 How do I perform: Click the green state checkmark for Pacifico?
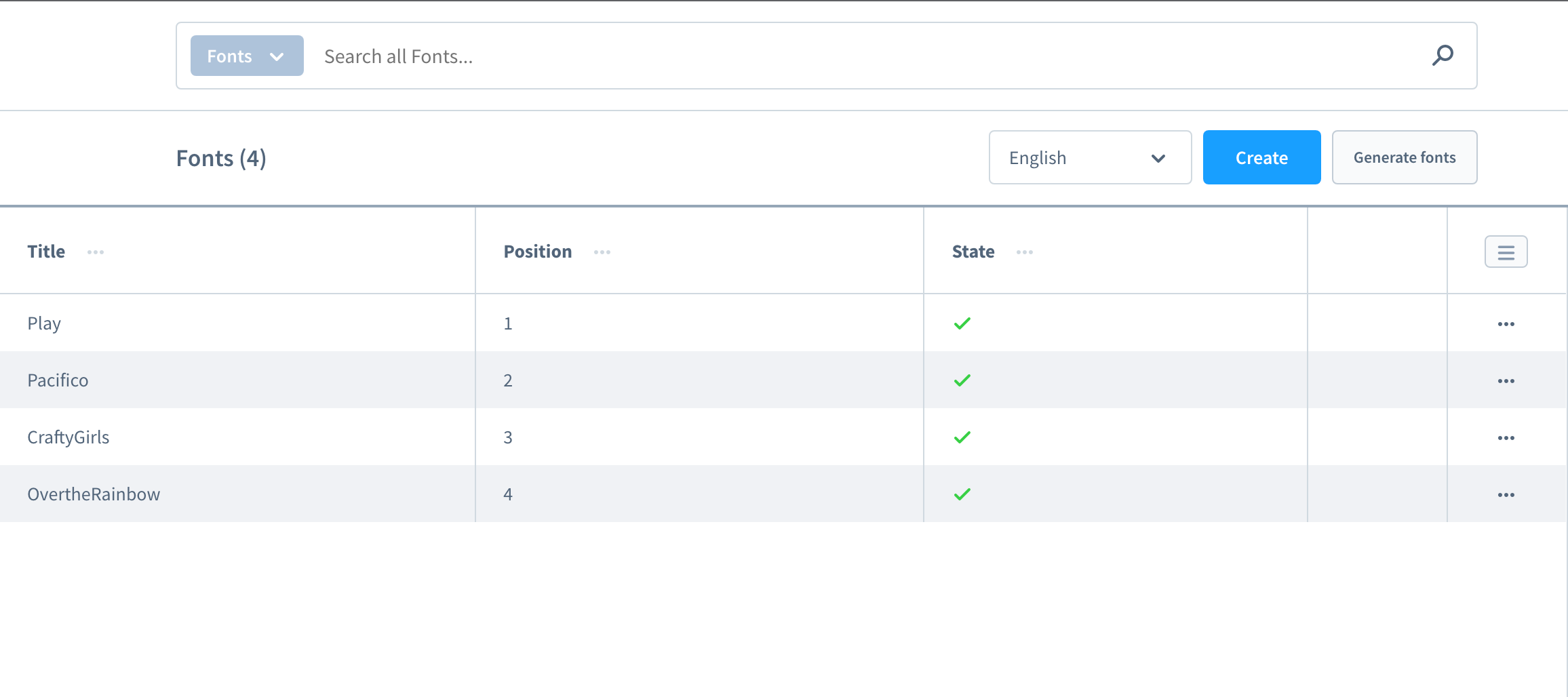pos(962,380)
